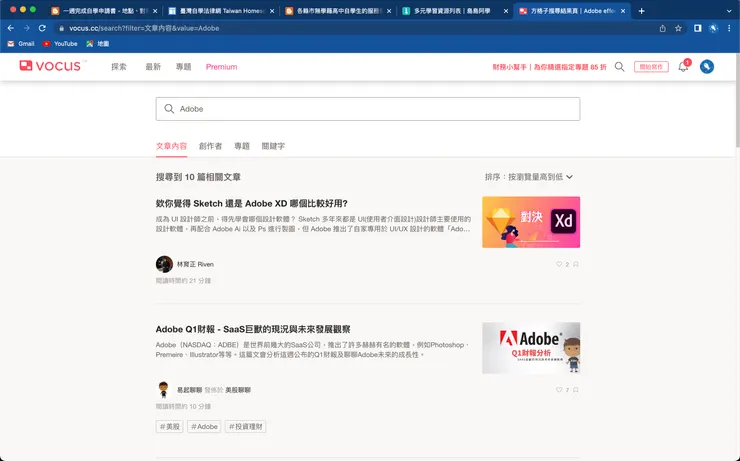Open the notifications bell icon
740x461 pixels.
[683, 67]
